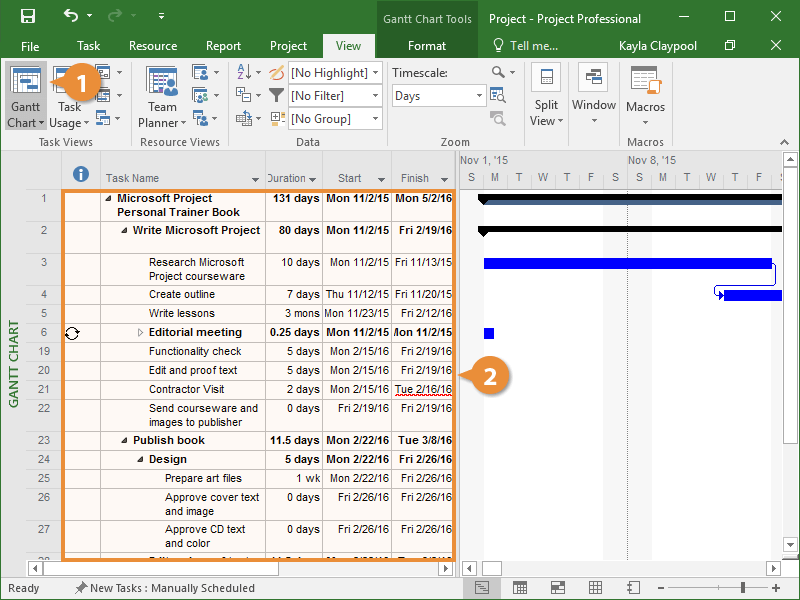Switch to the Resource ribbon tab
Viewport: 800px width, 600px height.
pyautogui.click(x=152, y=46)
